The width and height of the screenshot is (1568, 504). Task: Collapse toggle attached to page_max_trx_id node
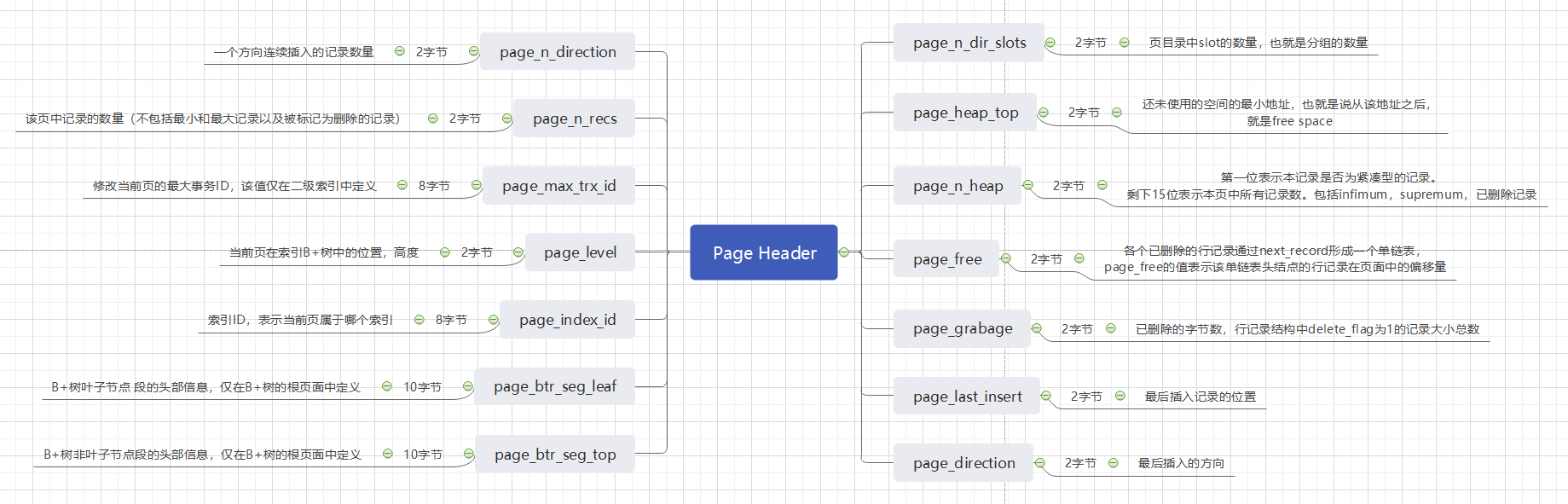477,185
